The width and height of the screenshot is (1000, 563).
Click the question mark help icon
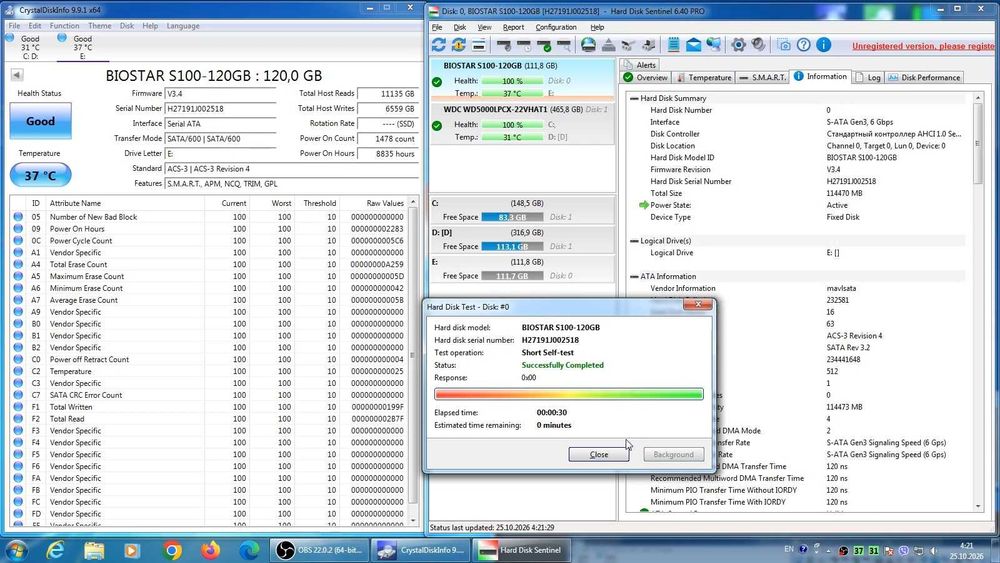pyautogui.click(x=804, y=45)
